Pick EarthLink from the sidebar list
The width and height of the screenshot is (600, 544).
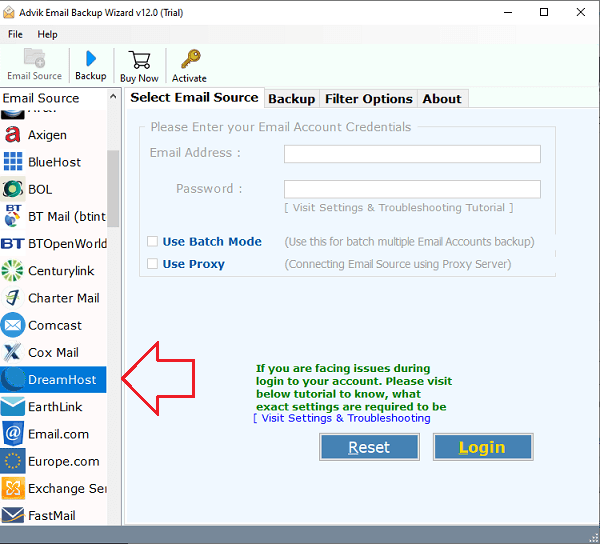coord(55,407)
